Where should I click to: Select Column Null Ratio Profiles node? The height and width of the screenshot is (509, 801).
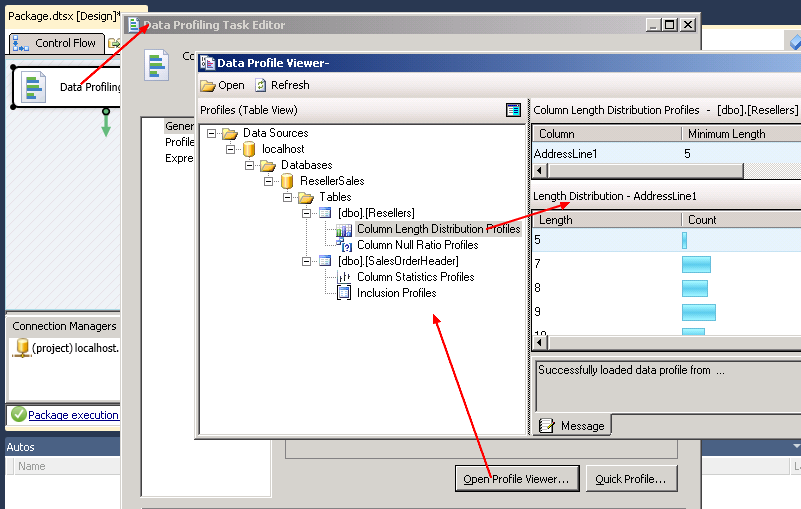pyautogui.click(x=417, y=245)
